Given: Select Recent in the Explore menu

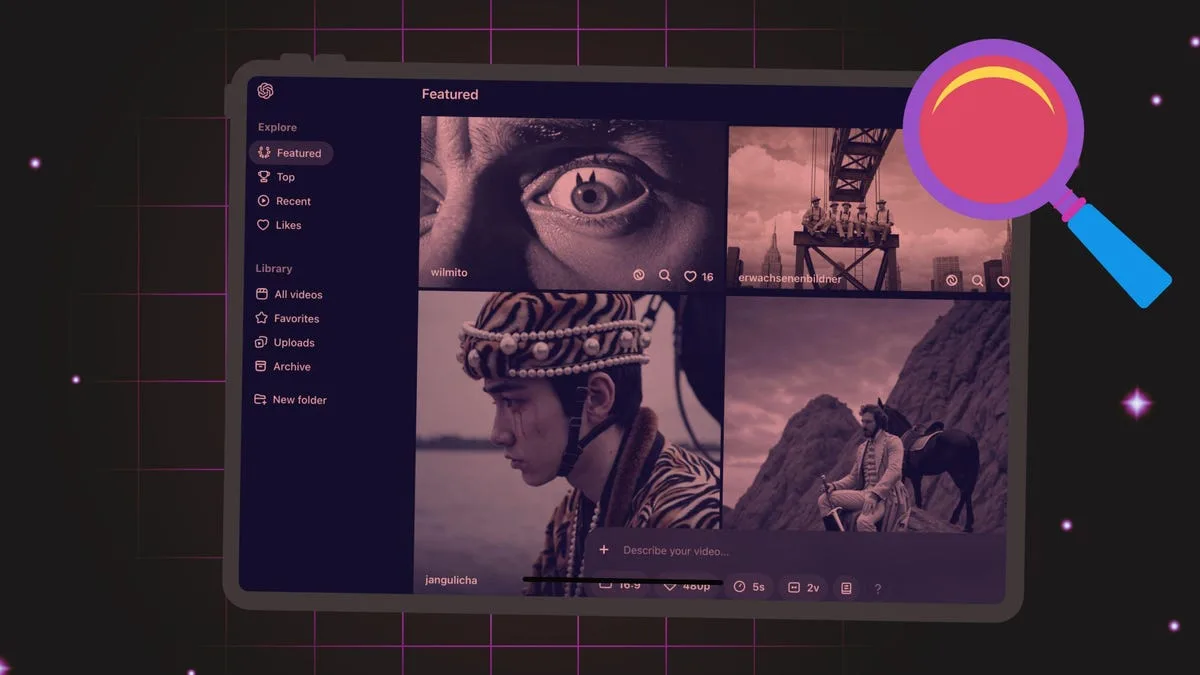Looking at the screenshot, I should tap(289, 201).
